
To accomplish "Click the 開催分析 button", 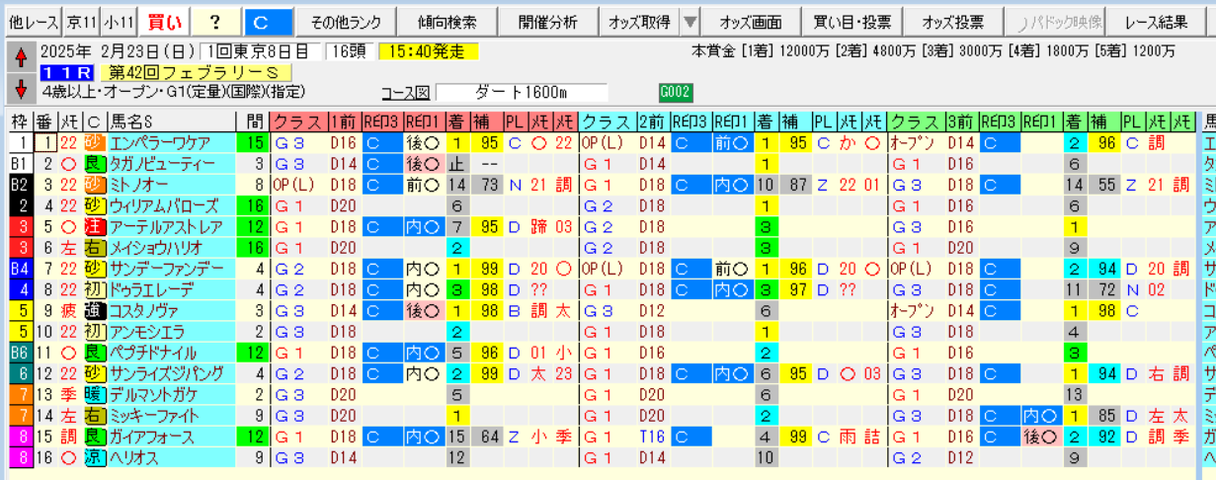I will [548, 22].
